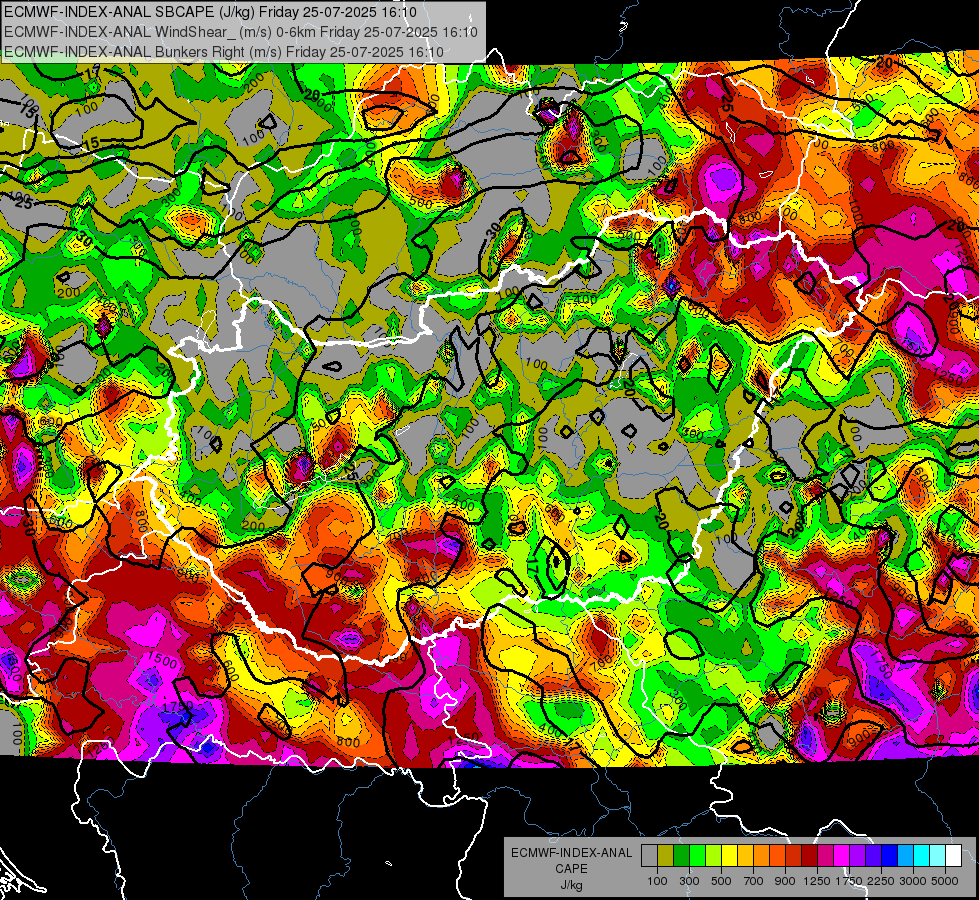Click the pale cyan swatch left of 5000
The image size is (979, 900).
(938, 855)
